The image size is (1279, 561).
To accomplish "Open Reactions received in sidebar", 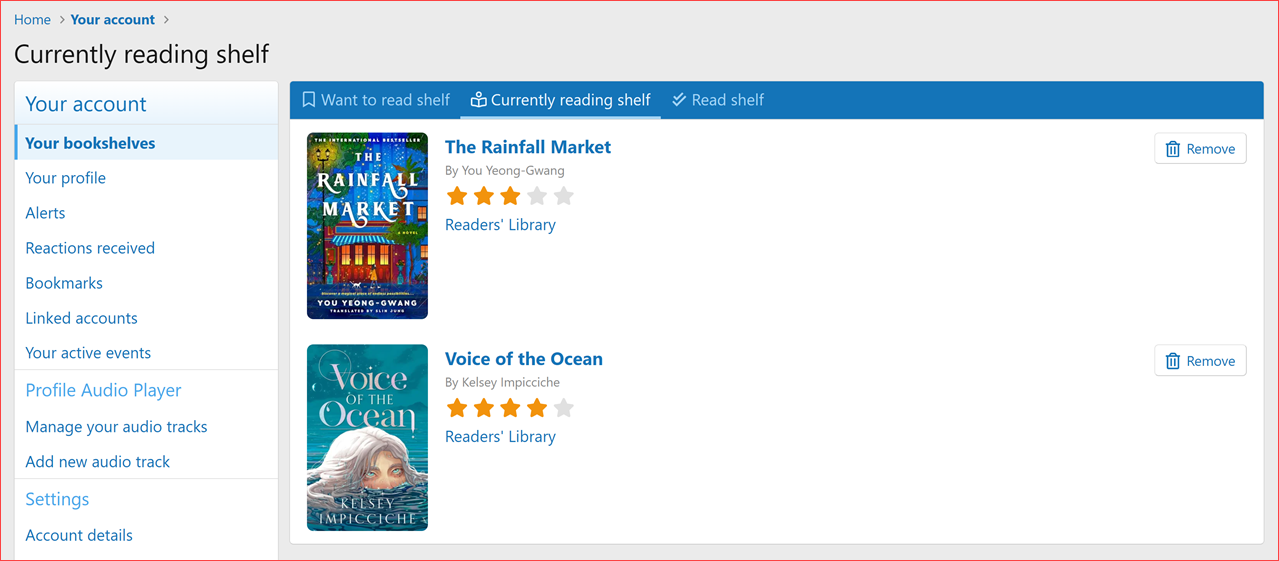I will (90, 248).
